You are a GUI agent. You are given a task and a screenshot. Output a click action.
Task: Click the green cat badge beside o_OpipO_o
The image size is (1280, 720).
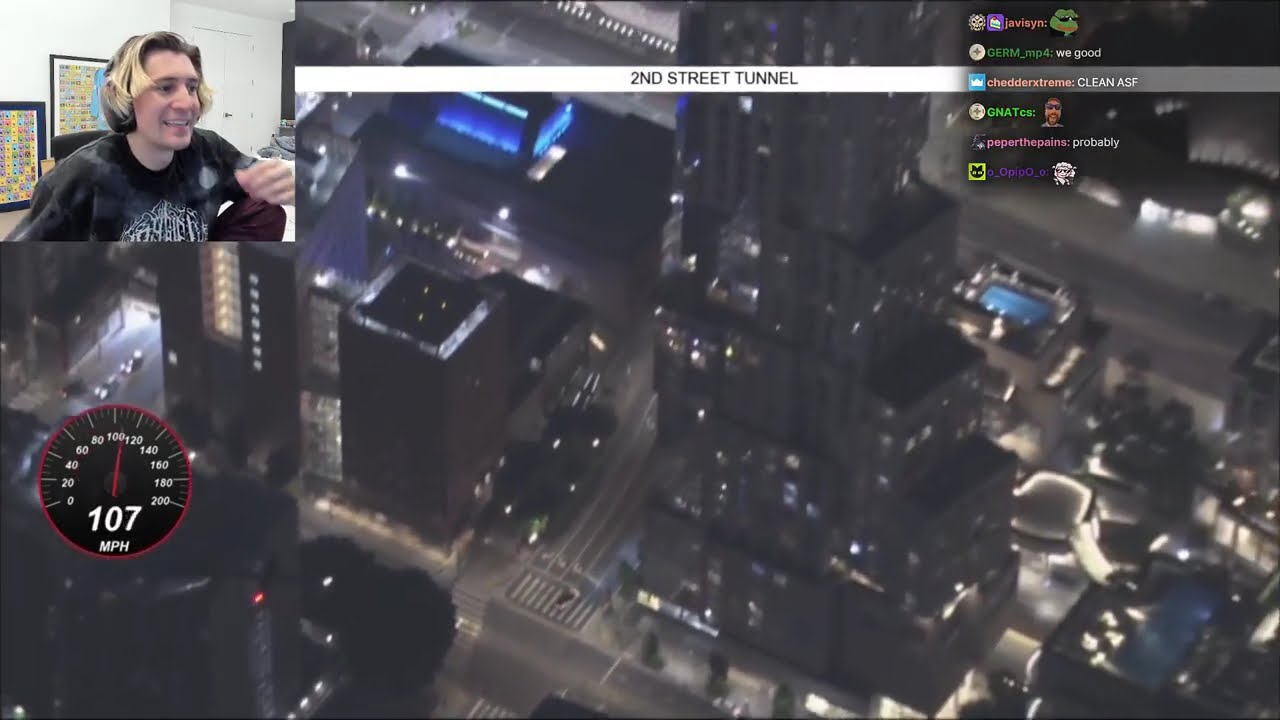(977, 172)
